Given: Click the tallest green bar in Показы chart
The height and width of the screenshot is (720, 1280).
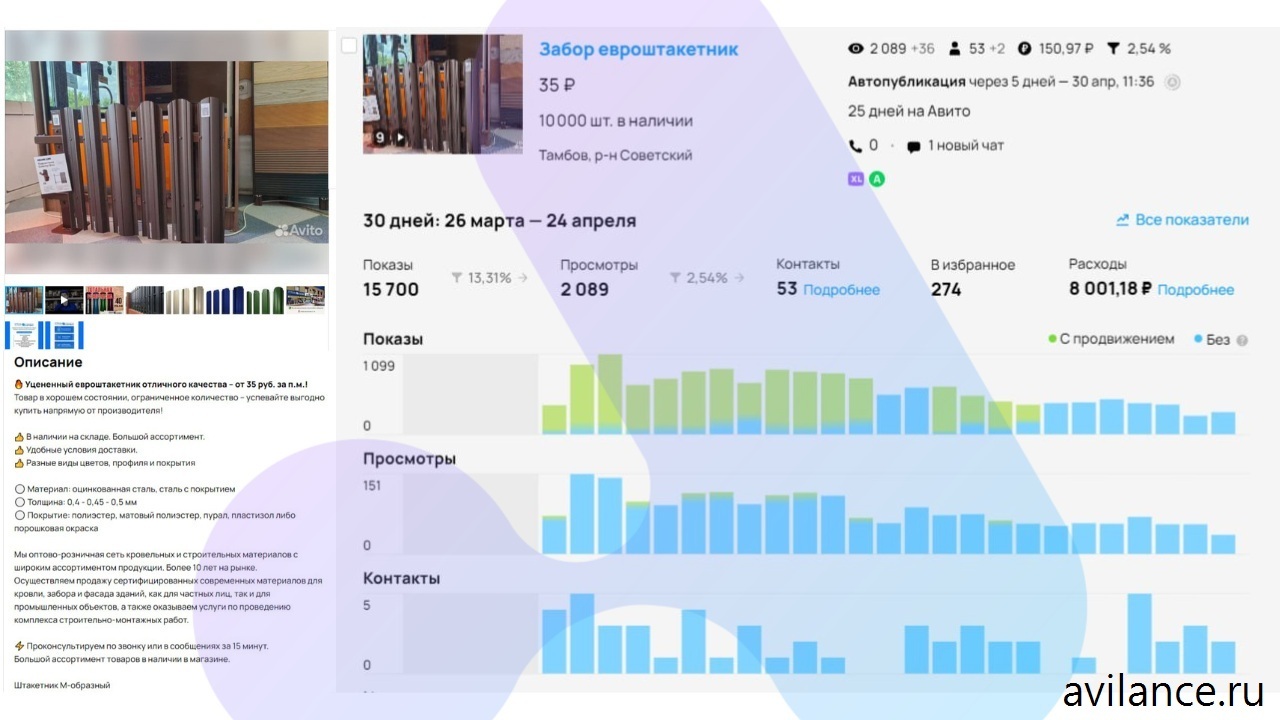Looking at the screenshot, I should (x=610, y=394).
